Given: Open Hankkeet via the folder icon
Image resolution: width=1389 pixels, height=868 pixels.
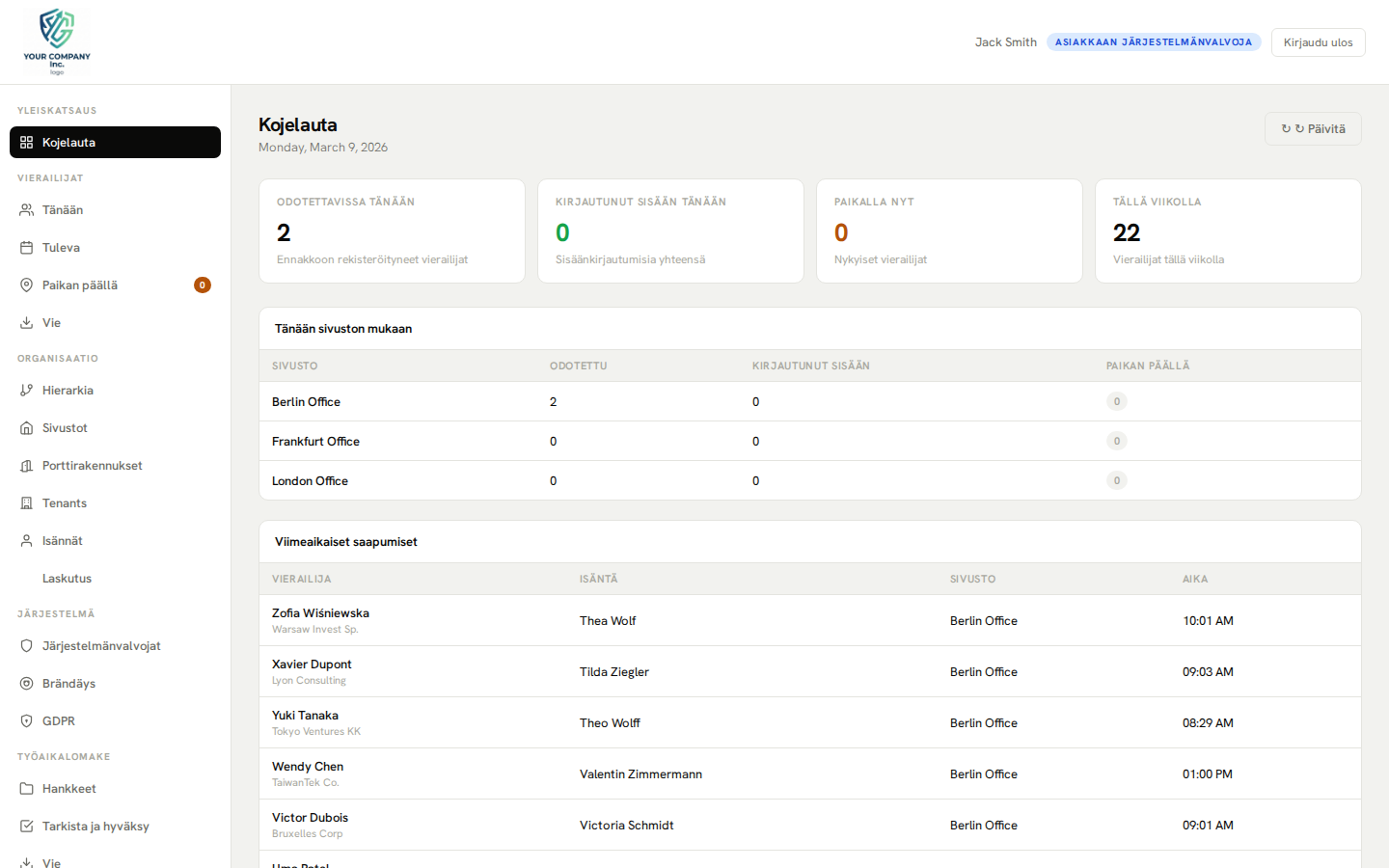Looking at the screenshot, I should [26, 788].
